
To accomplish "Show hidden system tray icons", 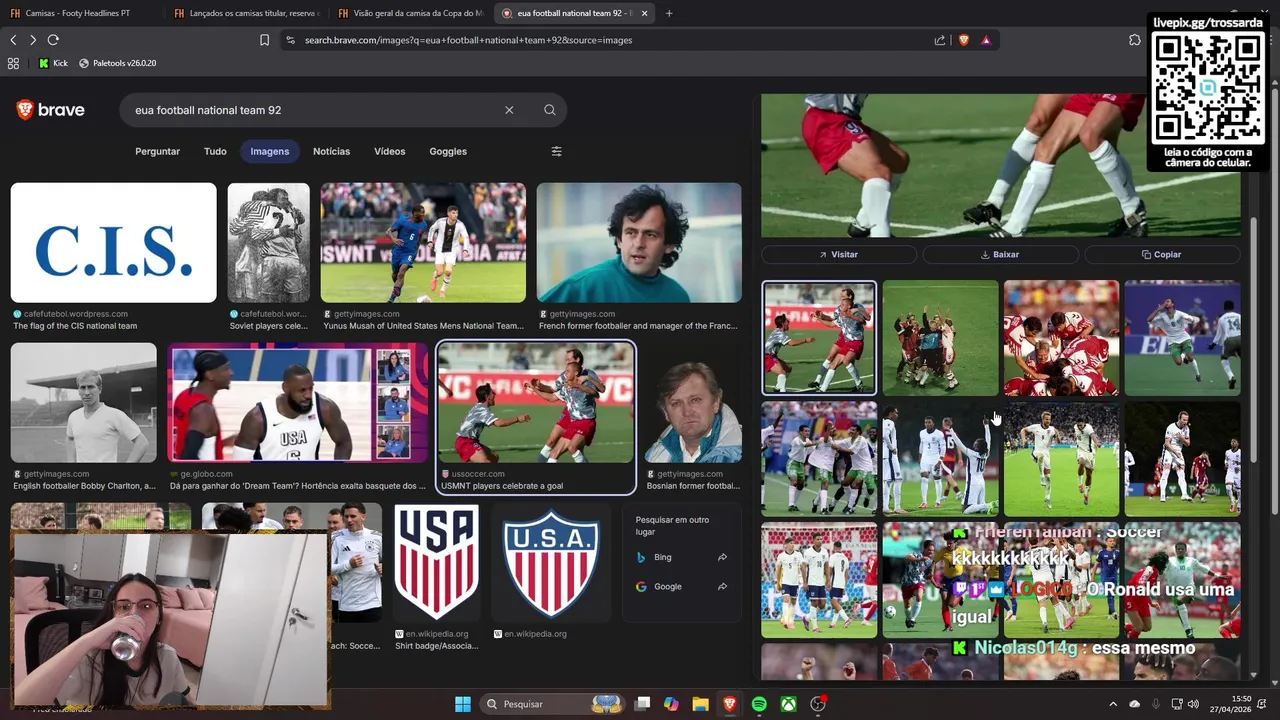I will (x=1113, y=704).
